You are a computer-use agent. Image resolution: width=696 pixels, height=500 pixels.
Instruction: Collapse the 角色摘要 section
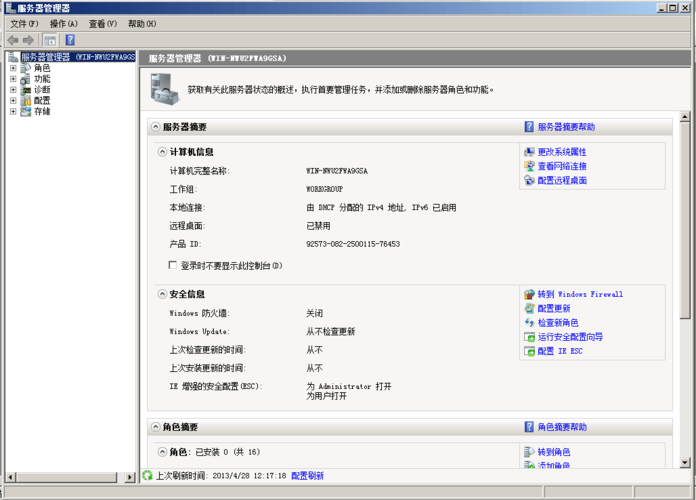155,427
